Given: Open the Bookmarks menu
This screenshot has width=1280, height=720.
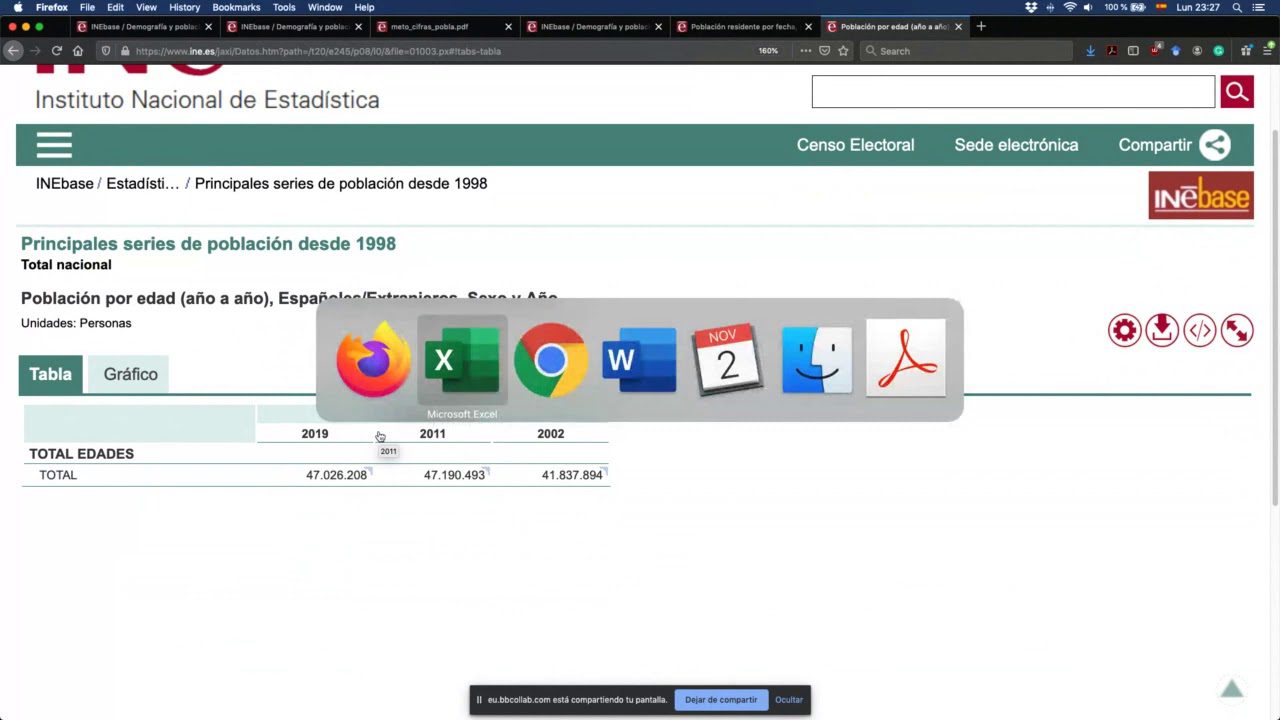Looking at the screenshot, I should tap(236, 7).
